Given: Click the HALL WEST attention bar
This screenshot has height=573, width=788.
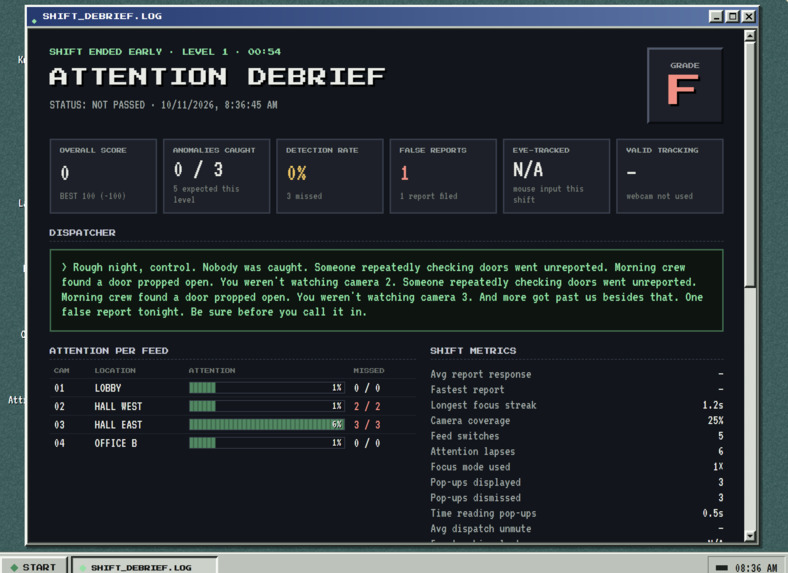Looking at the screenshot, I should pyautogui.click(x=267, y=406).
